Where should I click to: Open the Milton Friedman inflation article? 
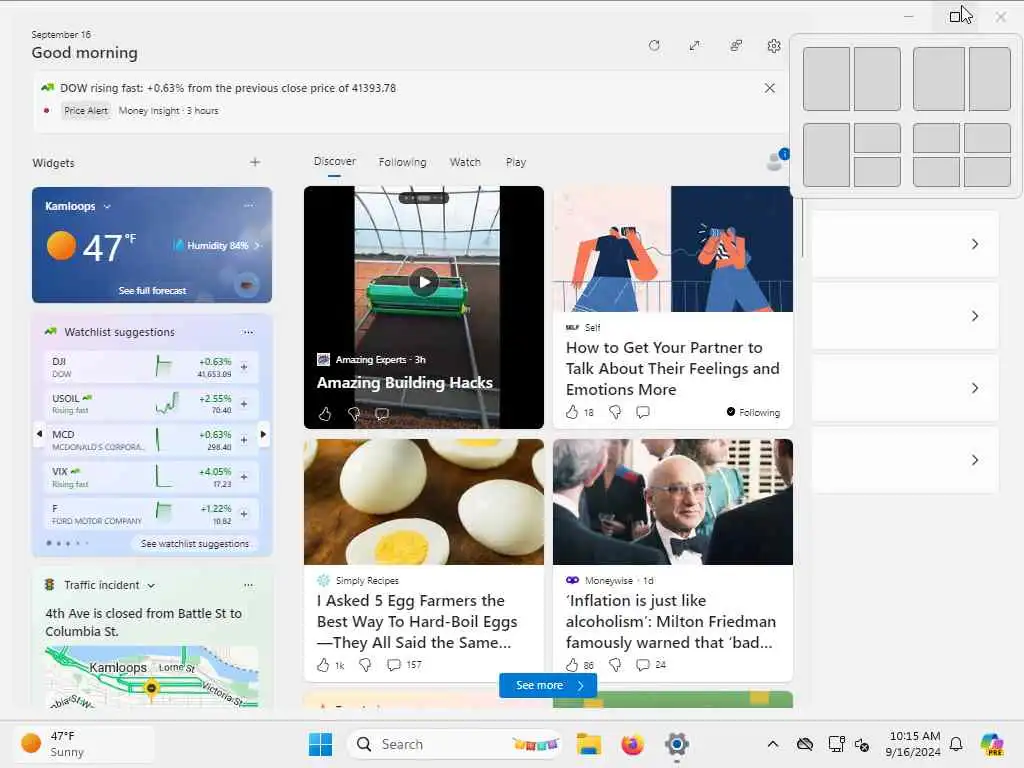click(x=671, y=622)
